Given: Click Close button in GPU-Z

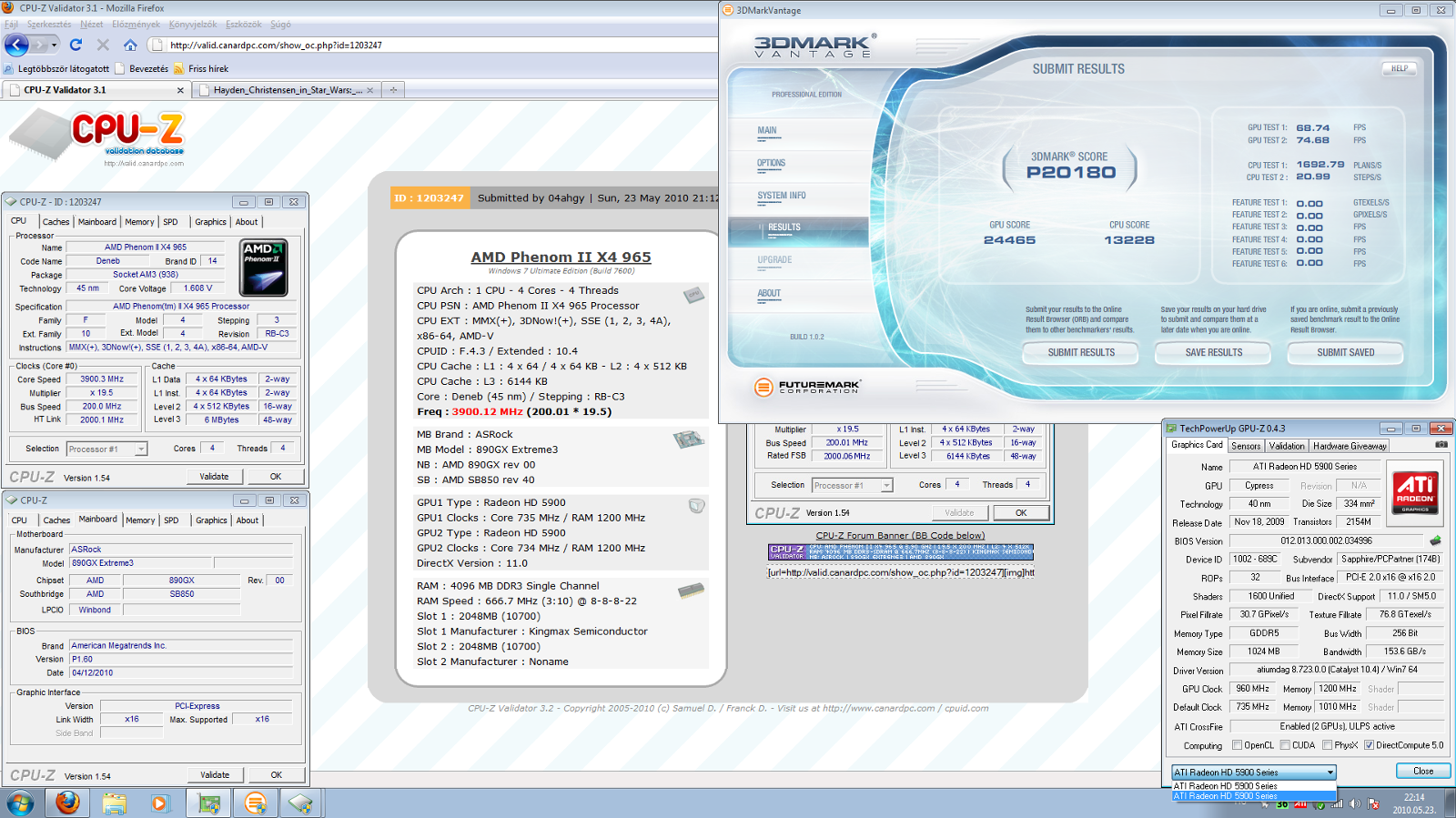Looking at the screenshot, I should coord(1423,771).
